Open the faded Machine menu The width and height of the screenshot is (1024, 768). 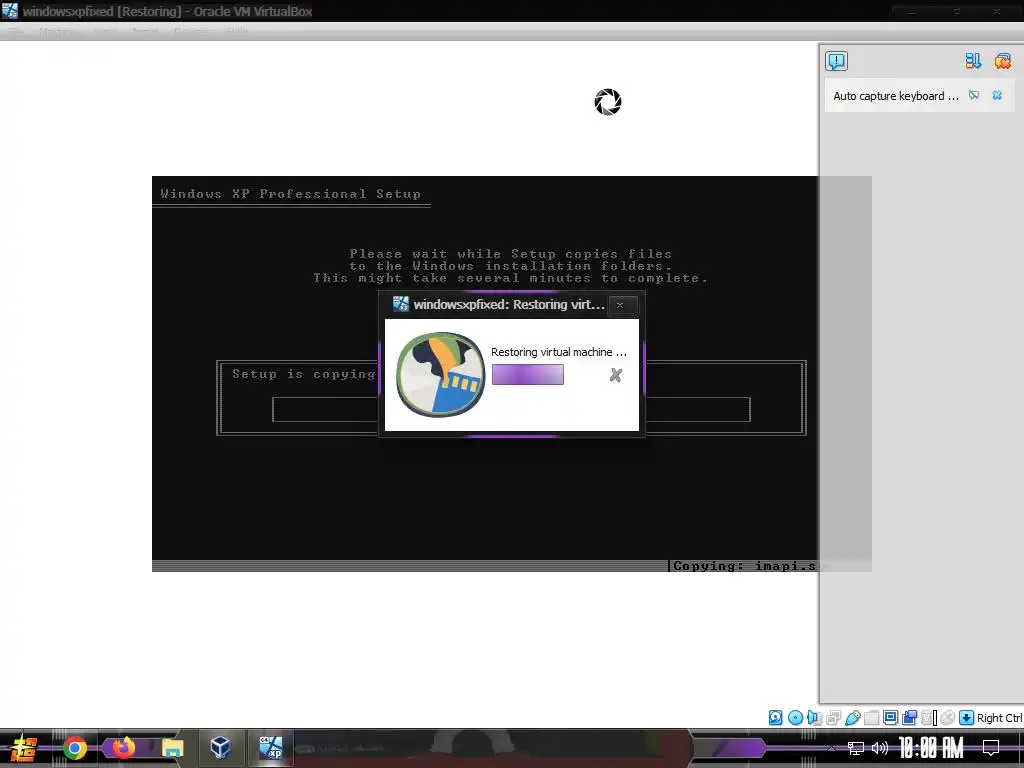[x=59, y=31]
